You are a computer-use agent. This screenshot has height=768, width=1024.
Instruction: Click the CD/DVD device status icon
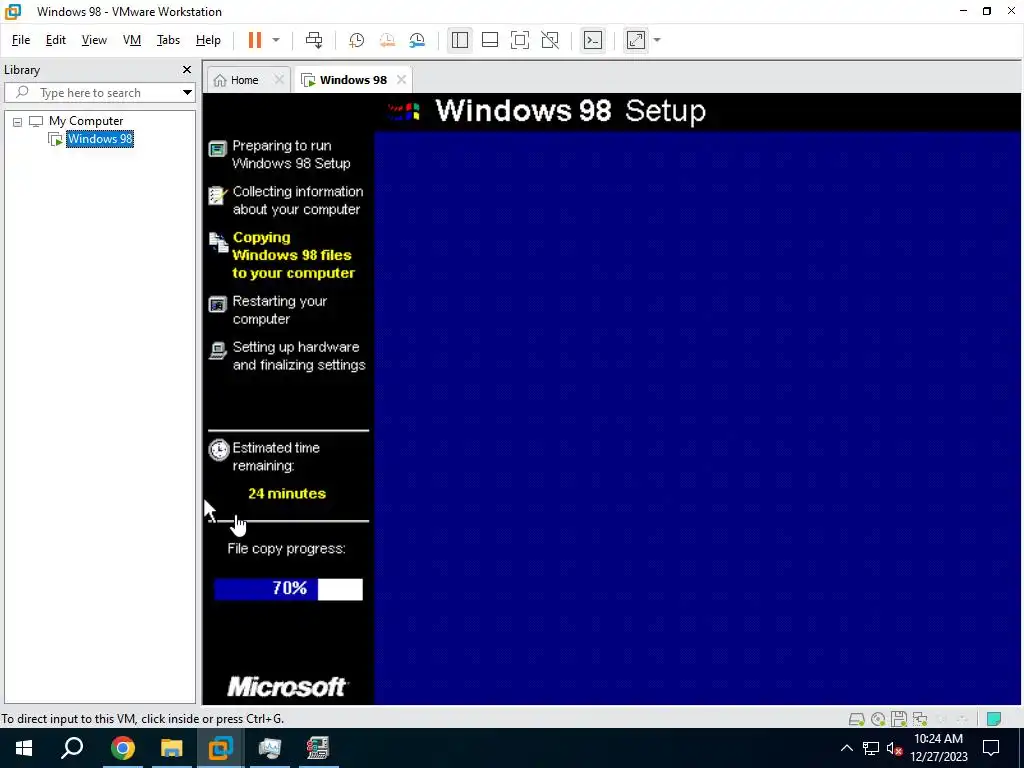[878, 719]
